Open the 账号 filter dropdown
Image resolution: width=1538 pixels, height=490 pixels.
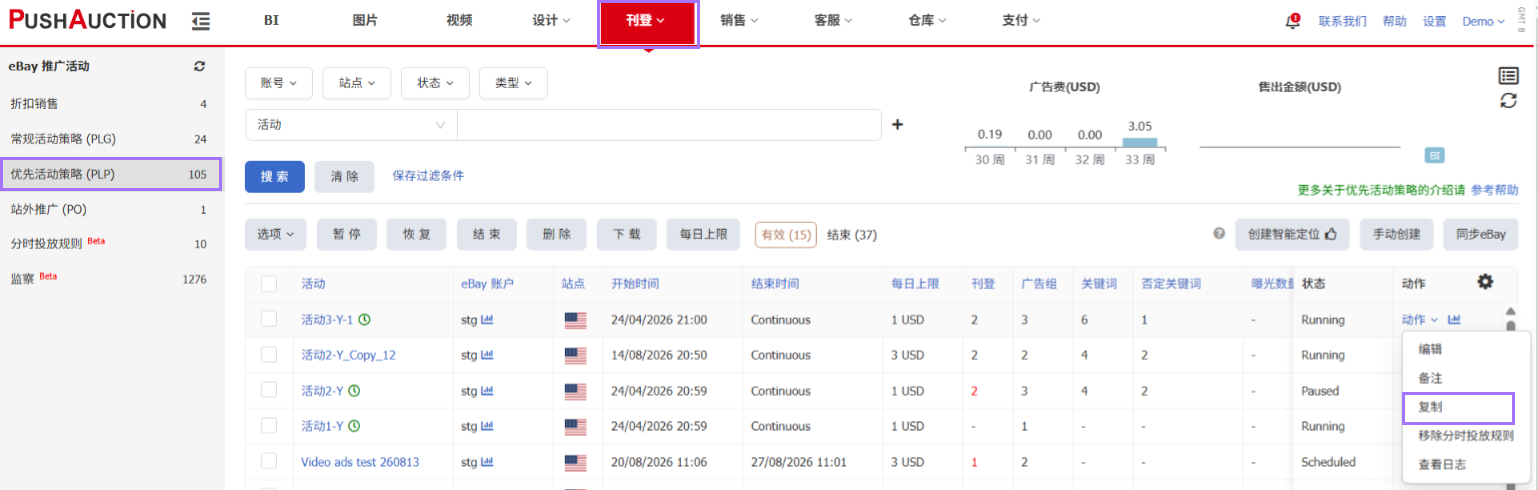coord(279,83)
